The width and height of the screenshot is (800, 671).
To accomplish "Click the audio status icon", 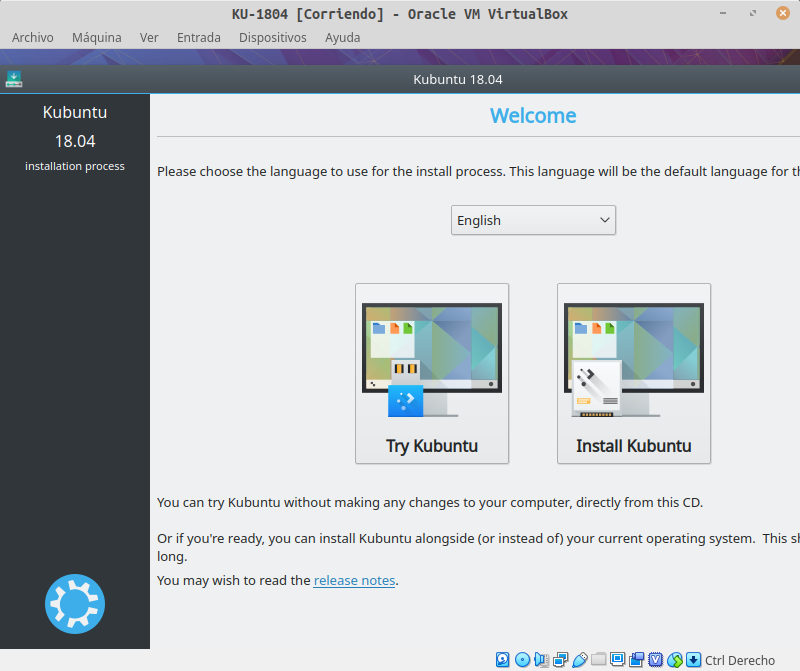I will 541,659.
